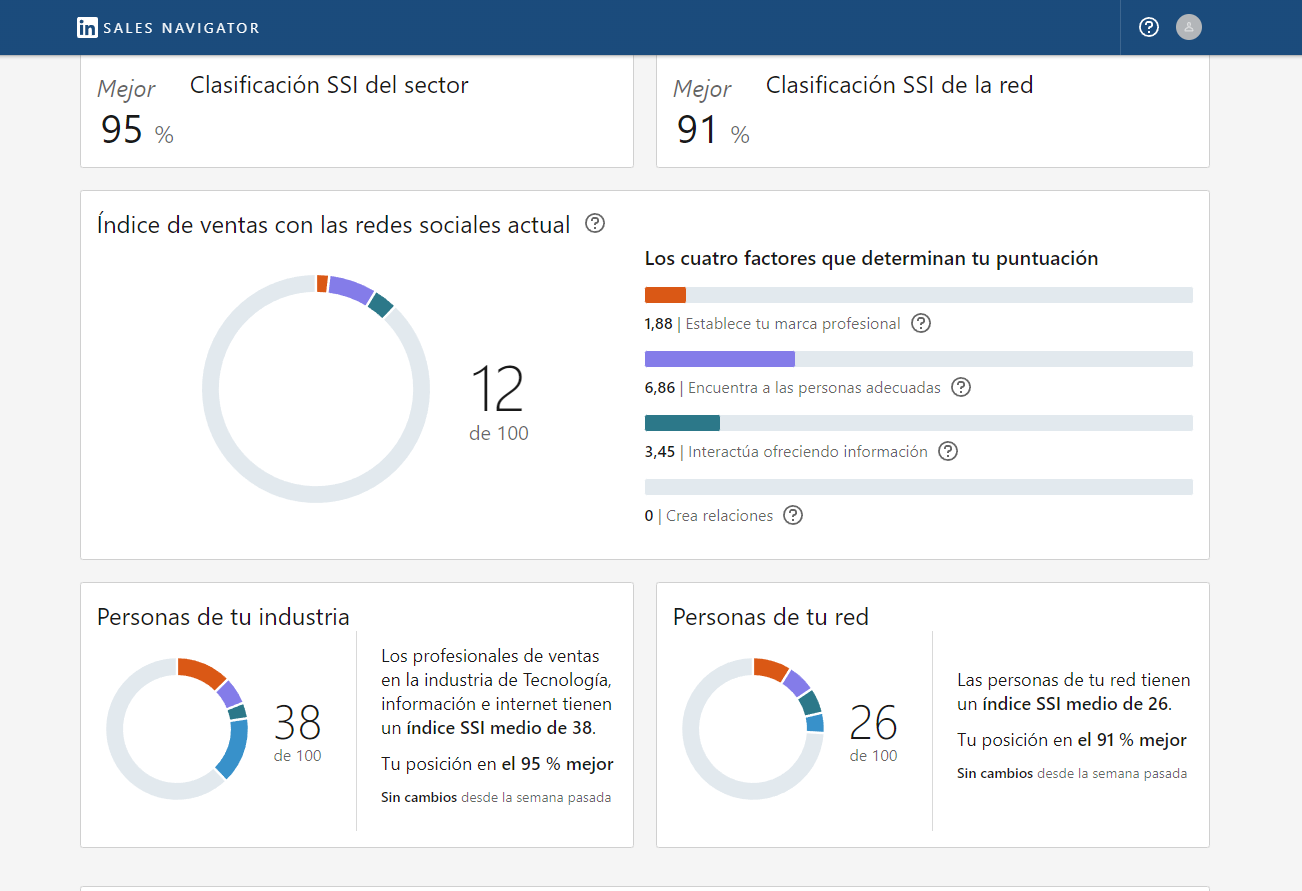Click the 0 Crea relaciones label
This screenshot has height=891, width=1302.
[x=709, y=516]
